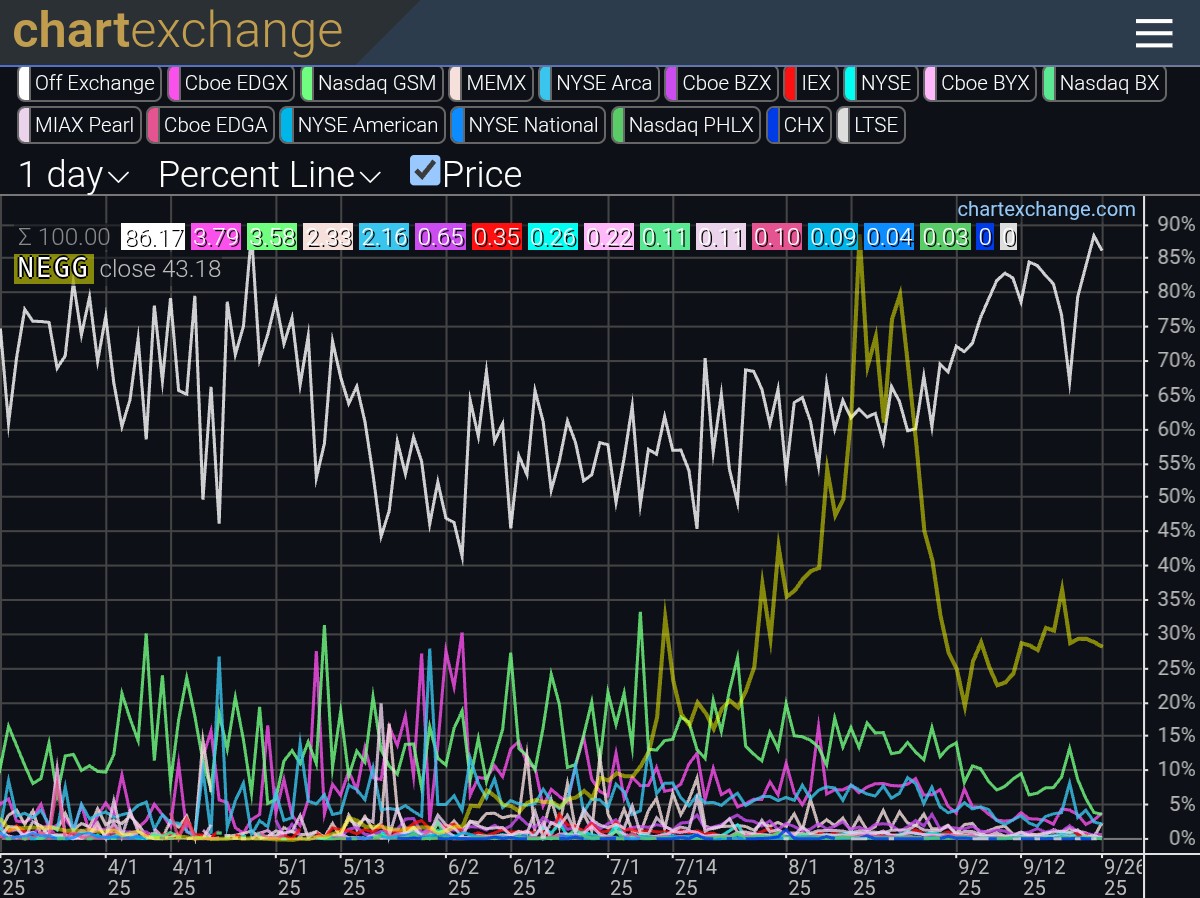Viewport: 1200px width, 898px height.
Task: Click the 7/14 25 date label
Action: (696, 875)
